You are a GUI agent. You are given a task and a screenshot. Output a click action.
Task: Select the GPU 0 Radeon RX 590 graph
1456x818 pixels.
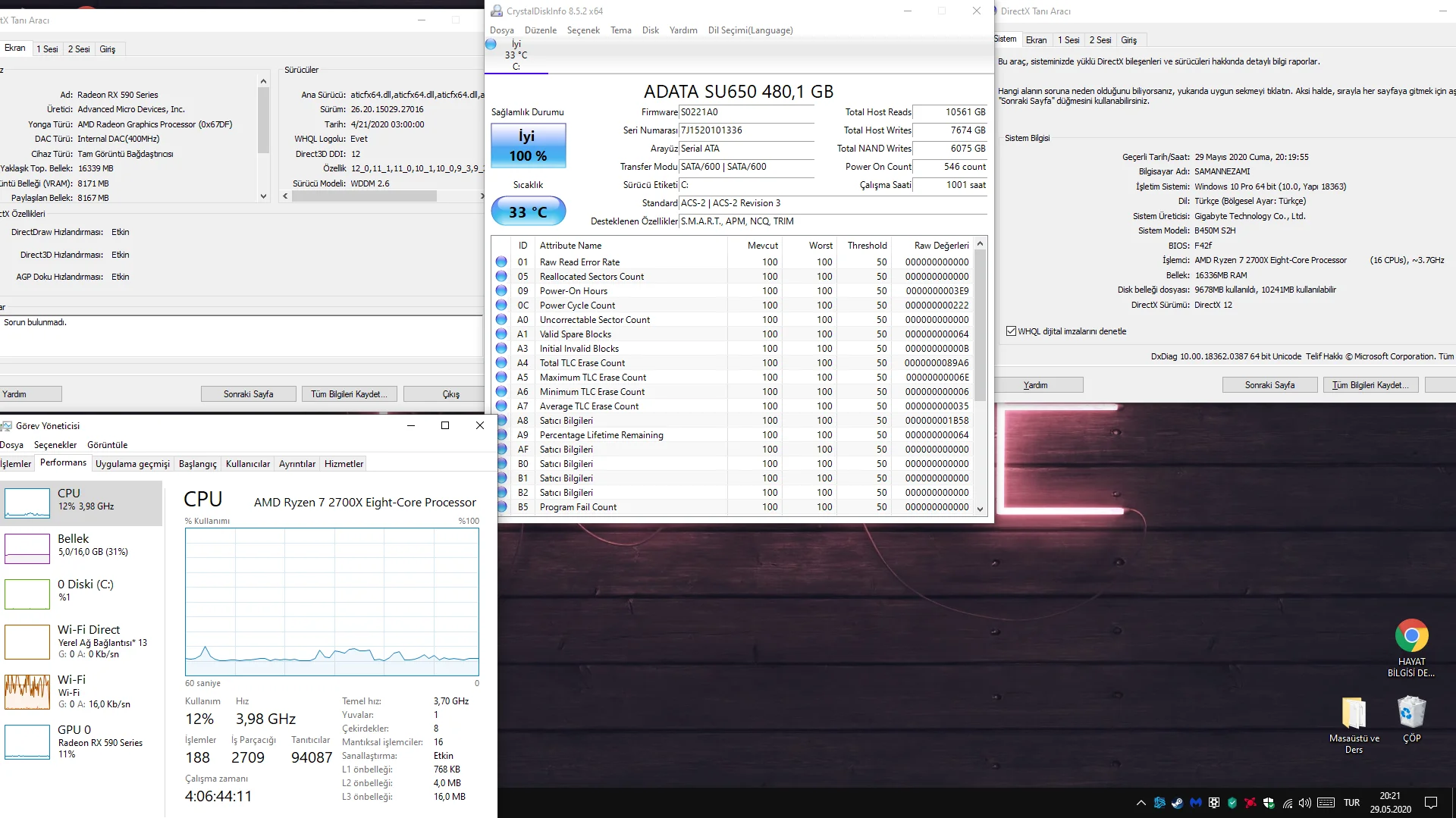(82, 742)
